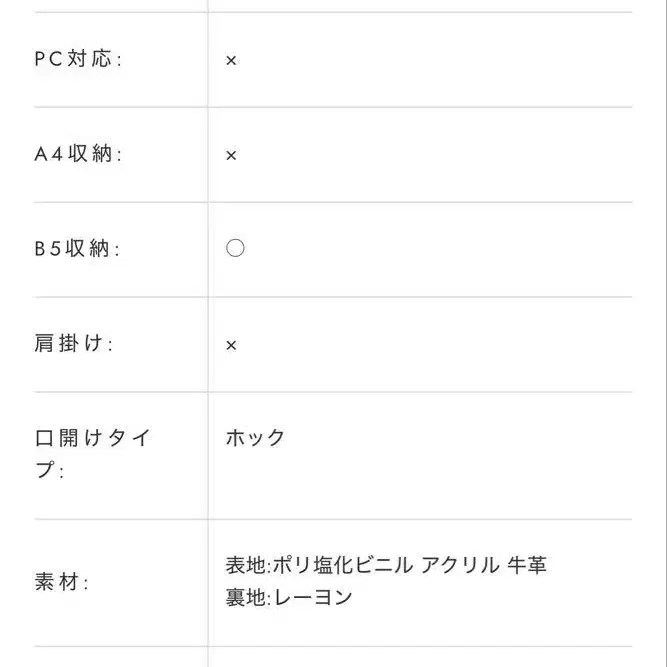The image size is (667, 667).
Task: Click the × mark beside 肩掛け
Action: [x=231, y=345]
